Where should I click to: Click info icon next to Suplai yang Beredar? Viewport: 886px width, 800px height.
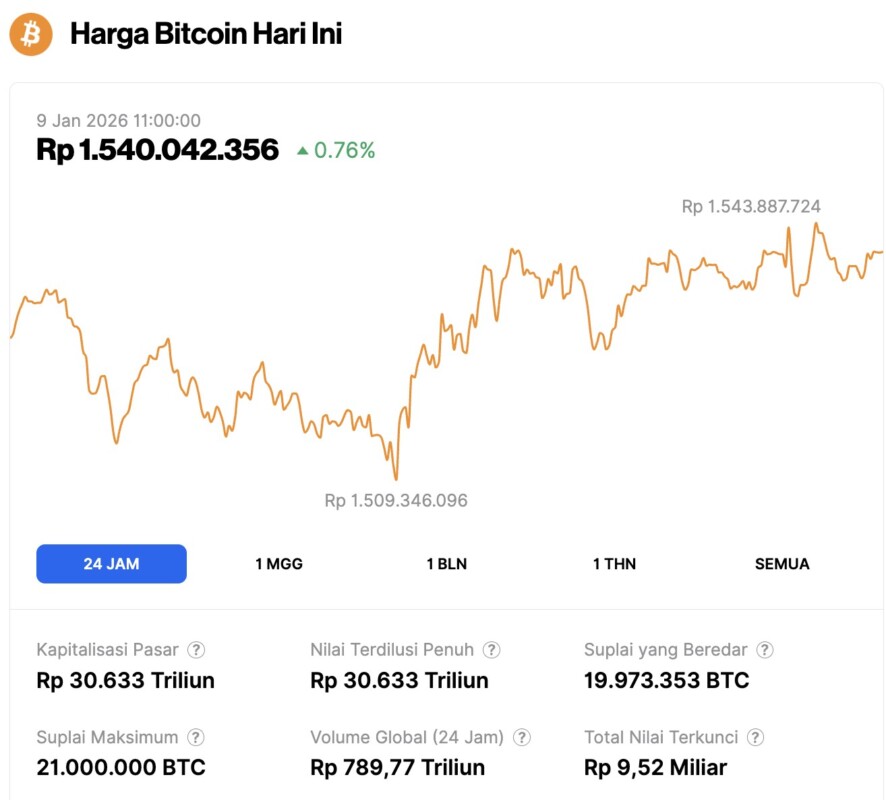click(765, 650)
